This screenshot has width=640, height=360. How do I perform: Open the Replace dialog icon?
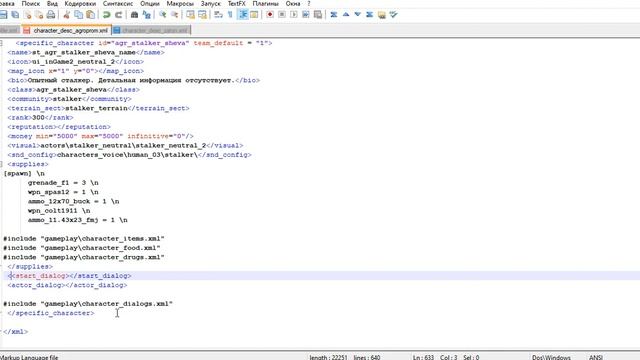pyautogui.click(x=147, y=15)
